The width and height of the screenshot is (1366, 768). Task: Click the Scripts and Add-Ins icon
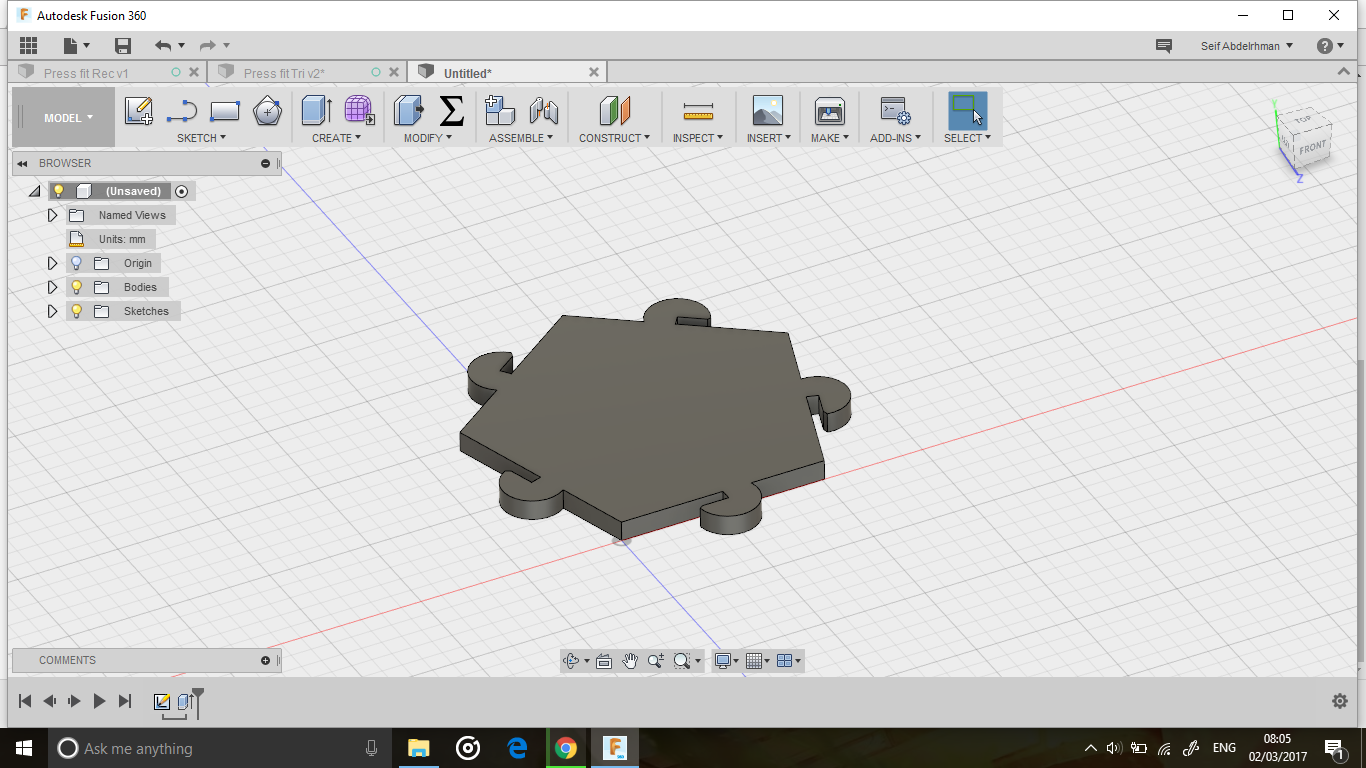[894, 110]
